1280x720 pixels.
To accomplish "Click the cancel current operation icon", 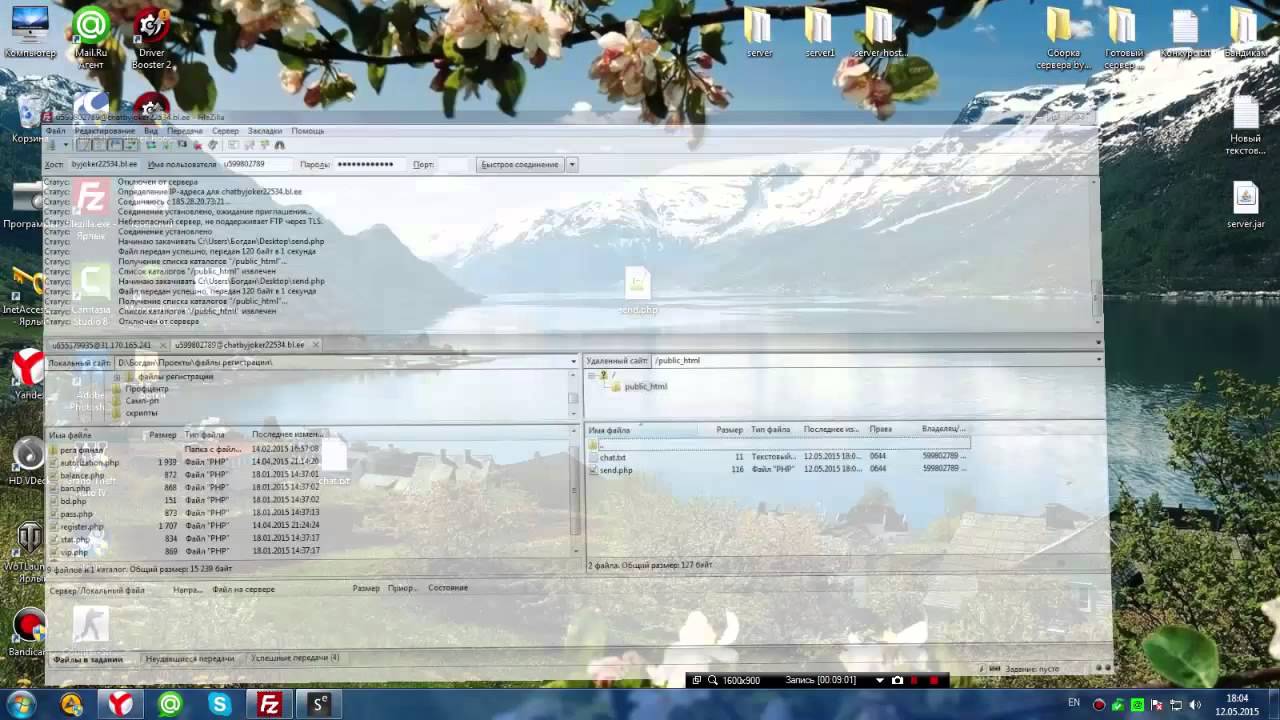I will coord(182,145).
